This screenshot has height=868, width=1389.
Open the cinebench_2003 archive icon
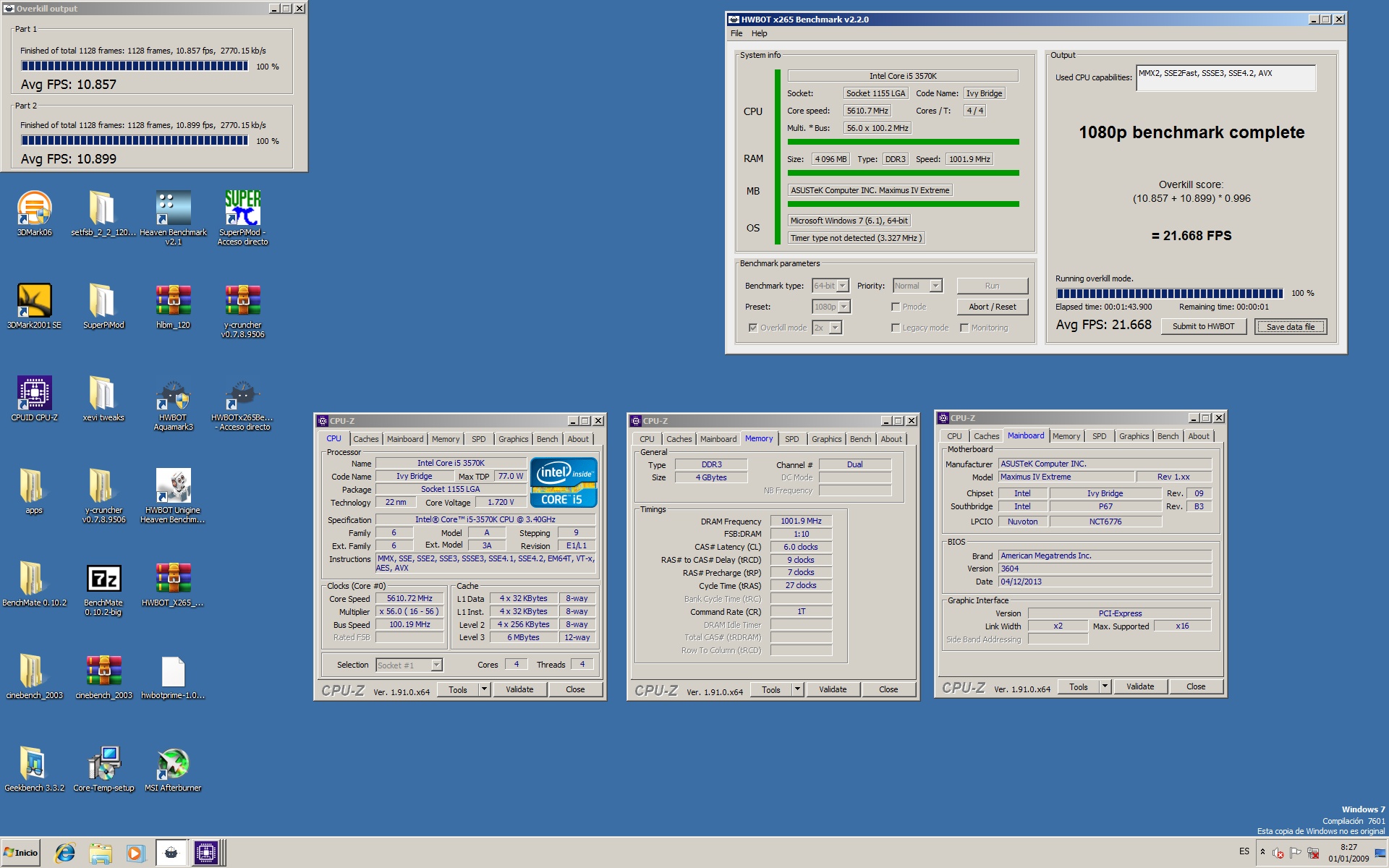[x=103, y=671]
